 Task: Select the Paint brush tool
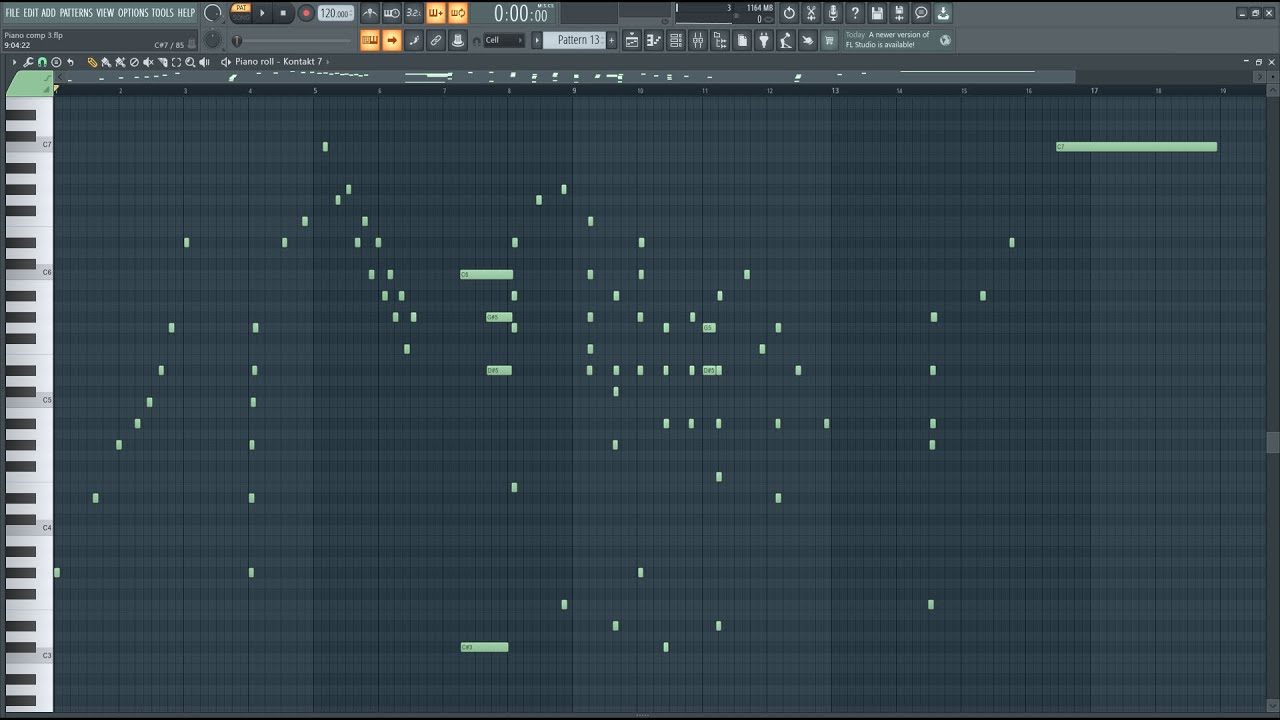[x=106, y=62]
